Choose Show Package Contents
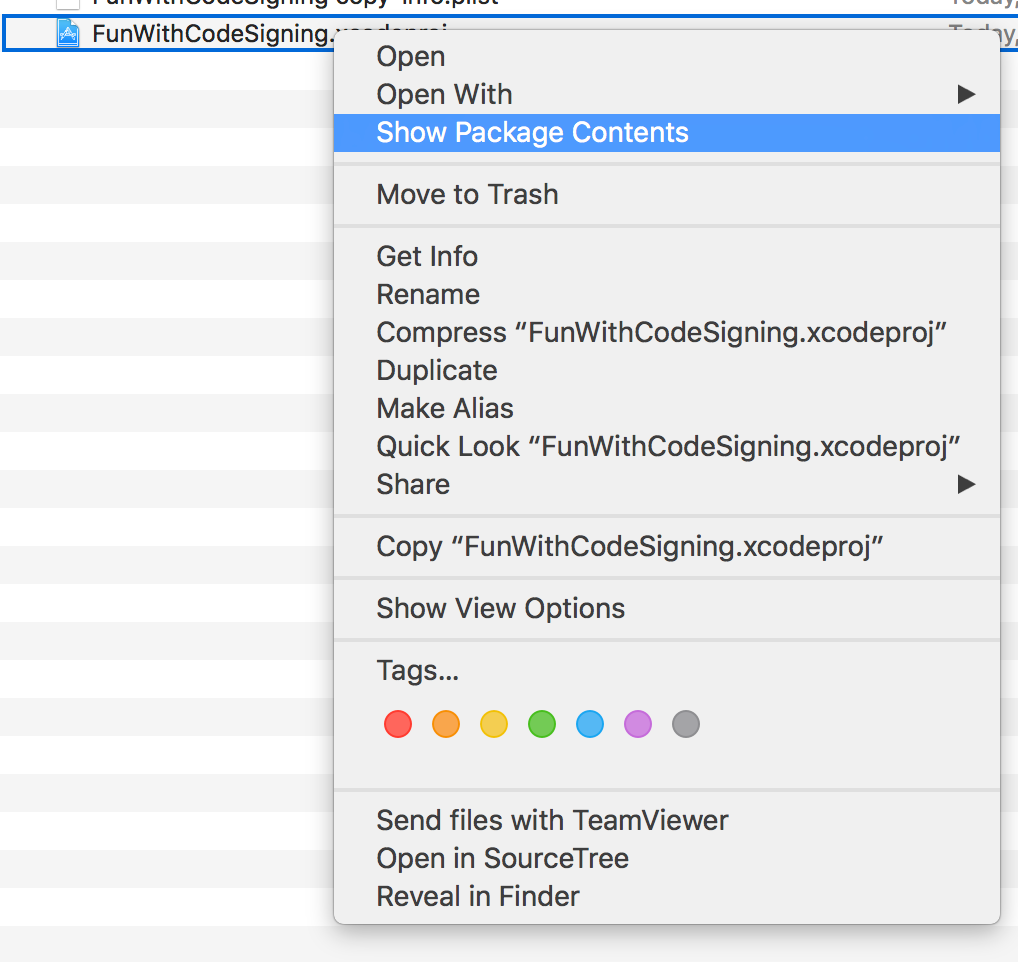 532,133
